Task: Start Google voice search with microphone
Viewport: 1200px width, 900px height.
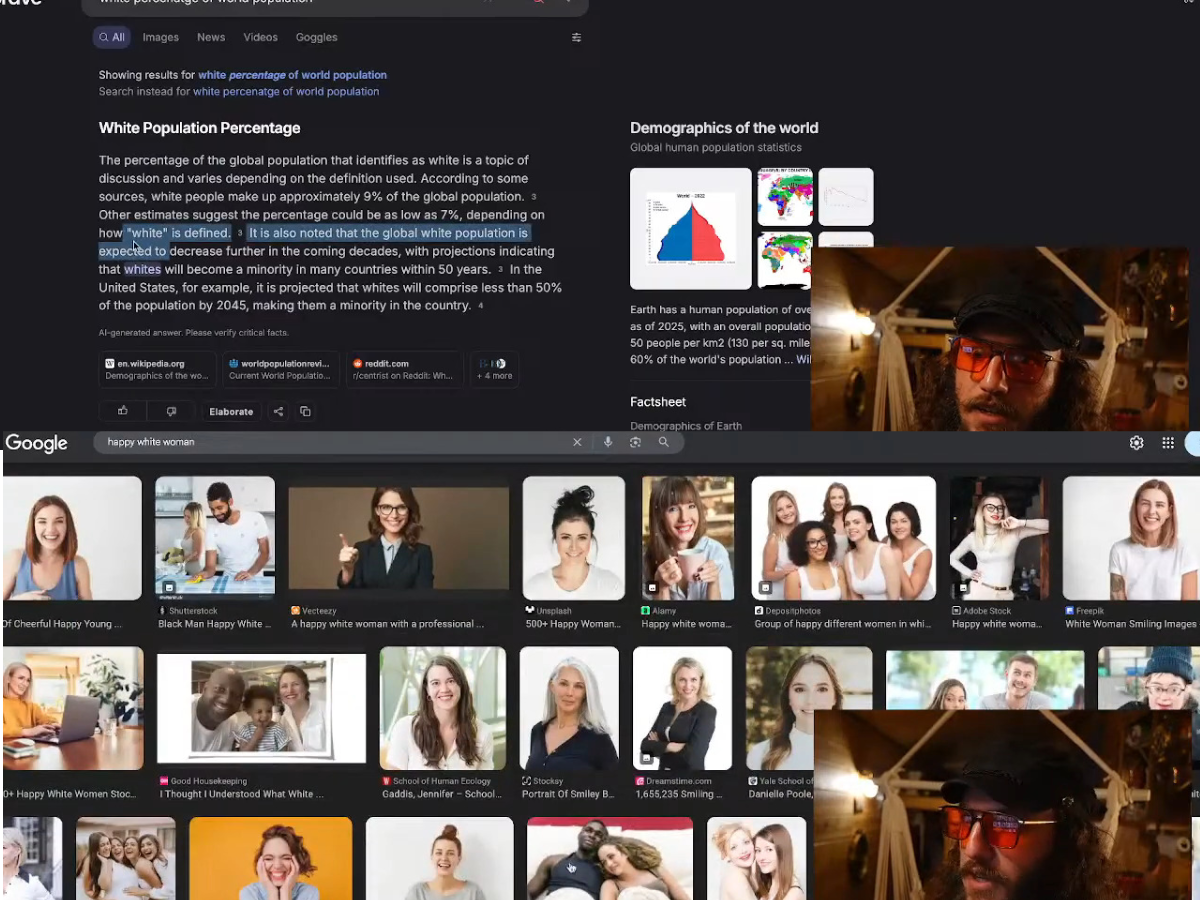Action: point(607,442)
